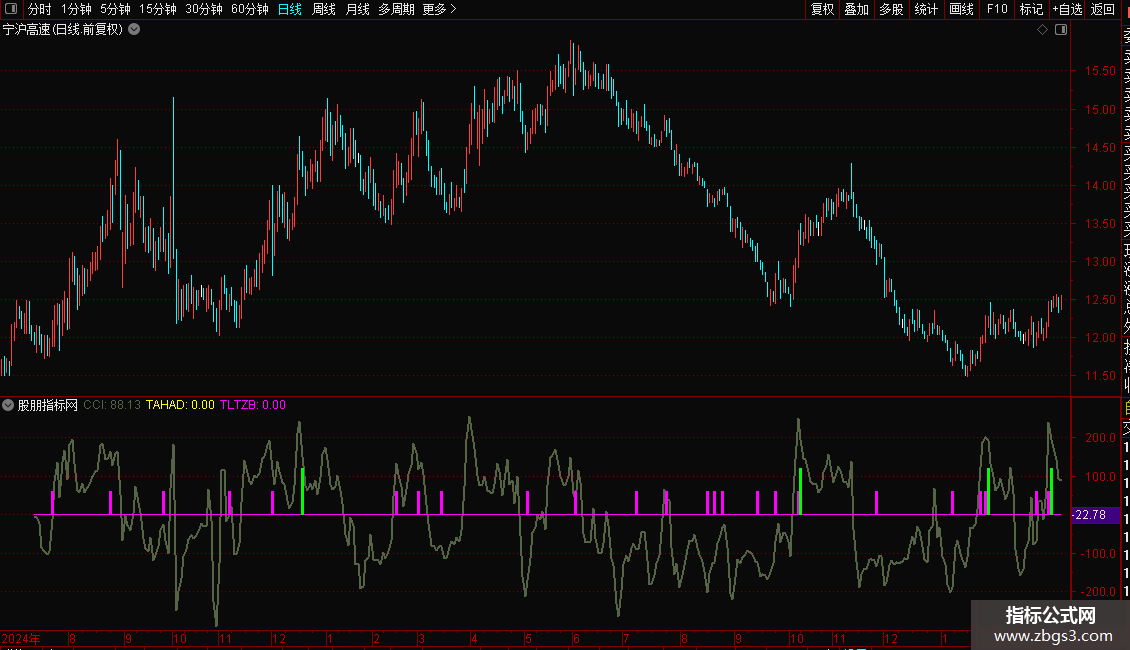The height and width of the screenshot is (650, 1130).
Task: Click the 返回 back button
Action: tap(1103, 10)
